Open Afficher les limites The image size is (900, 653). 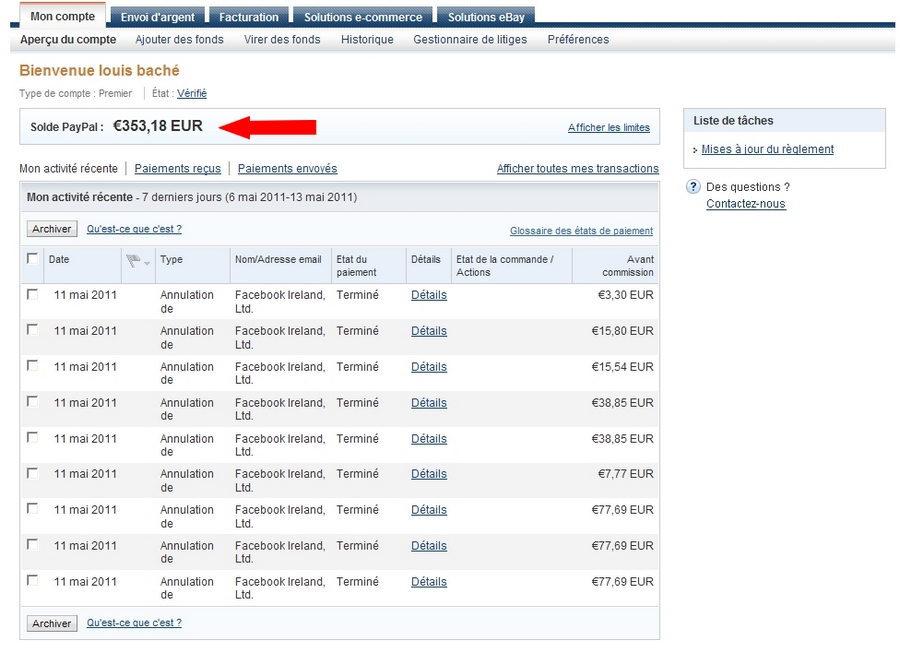click(x=609, y=128)
